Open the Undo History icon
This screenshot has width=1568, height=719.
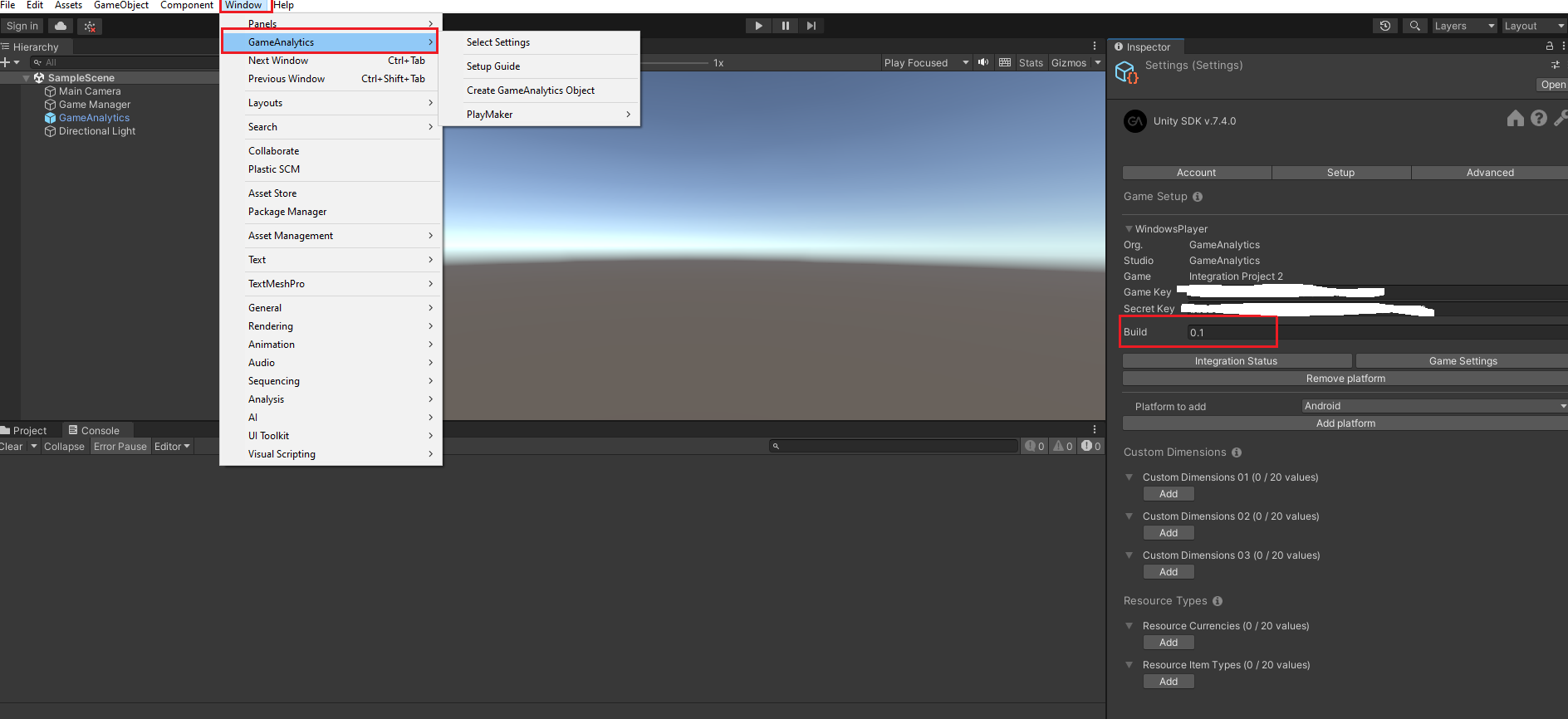(1384, 26)
